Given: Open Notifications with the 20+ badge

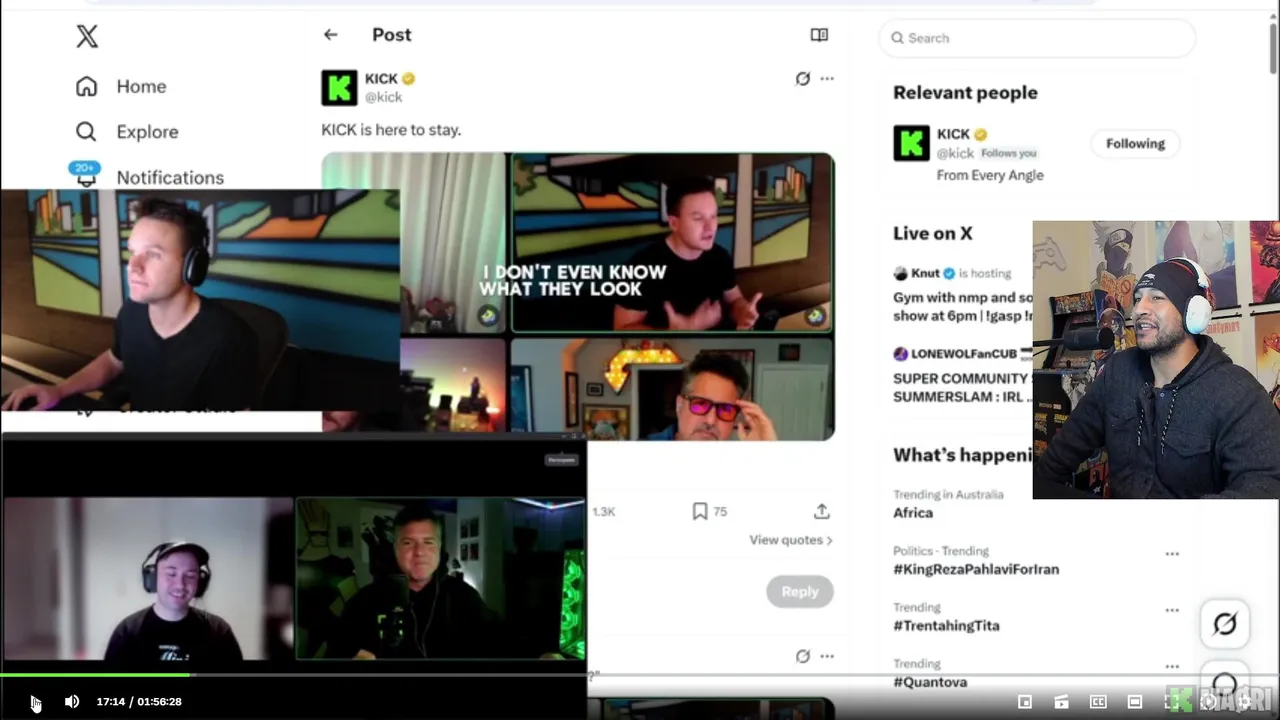Looking at the screenshot, I should coord(149,176).
